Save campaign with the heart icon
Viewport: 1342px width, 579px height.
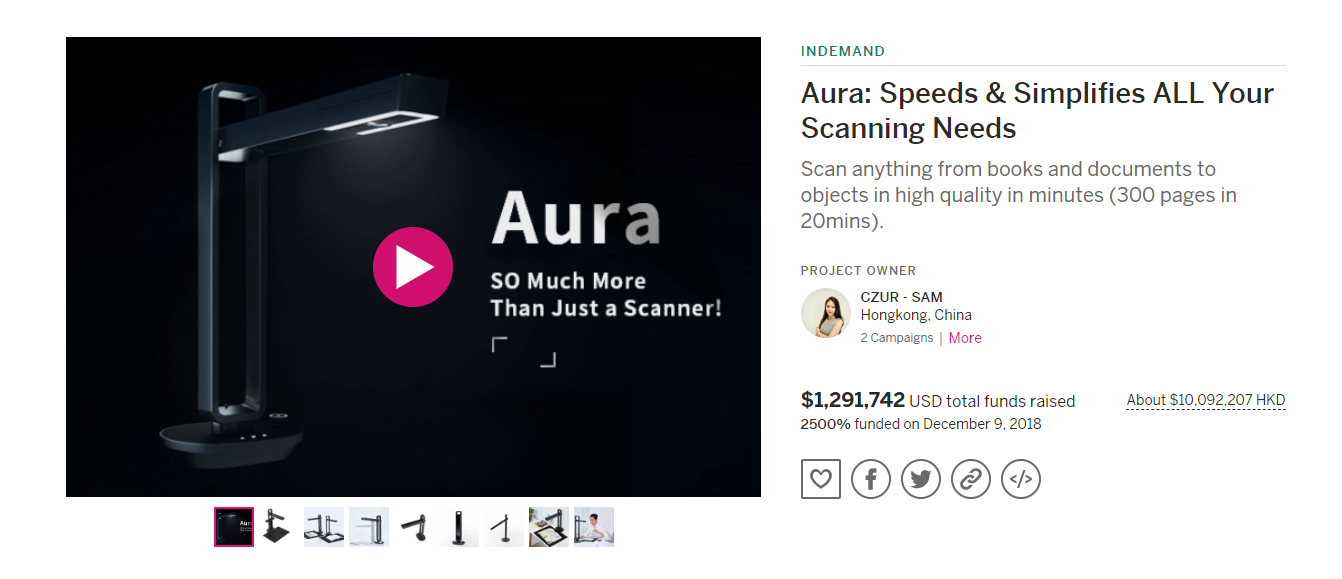[821, 479]
